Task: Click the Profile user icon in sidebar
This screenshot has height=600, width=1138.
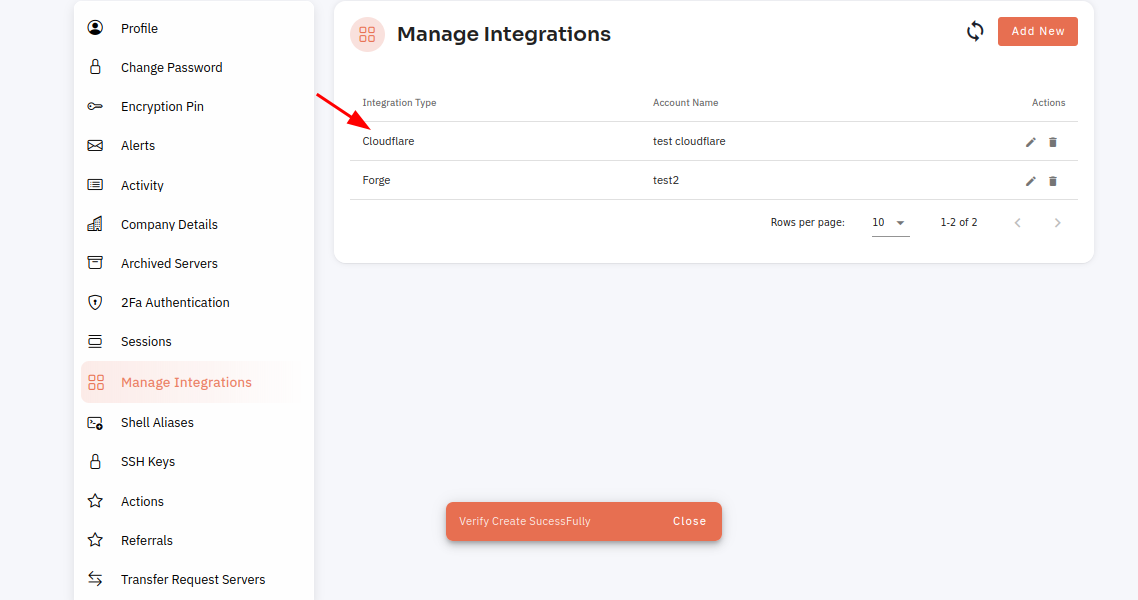Action: pyautogui.click(x=95, y=28)
